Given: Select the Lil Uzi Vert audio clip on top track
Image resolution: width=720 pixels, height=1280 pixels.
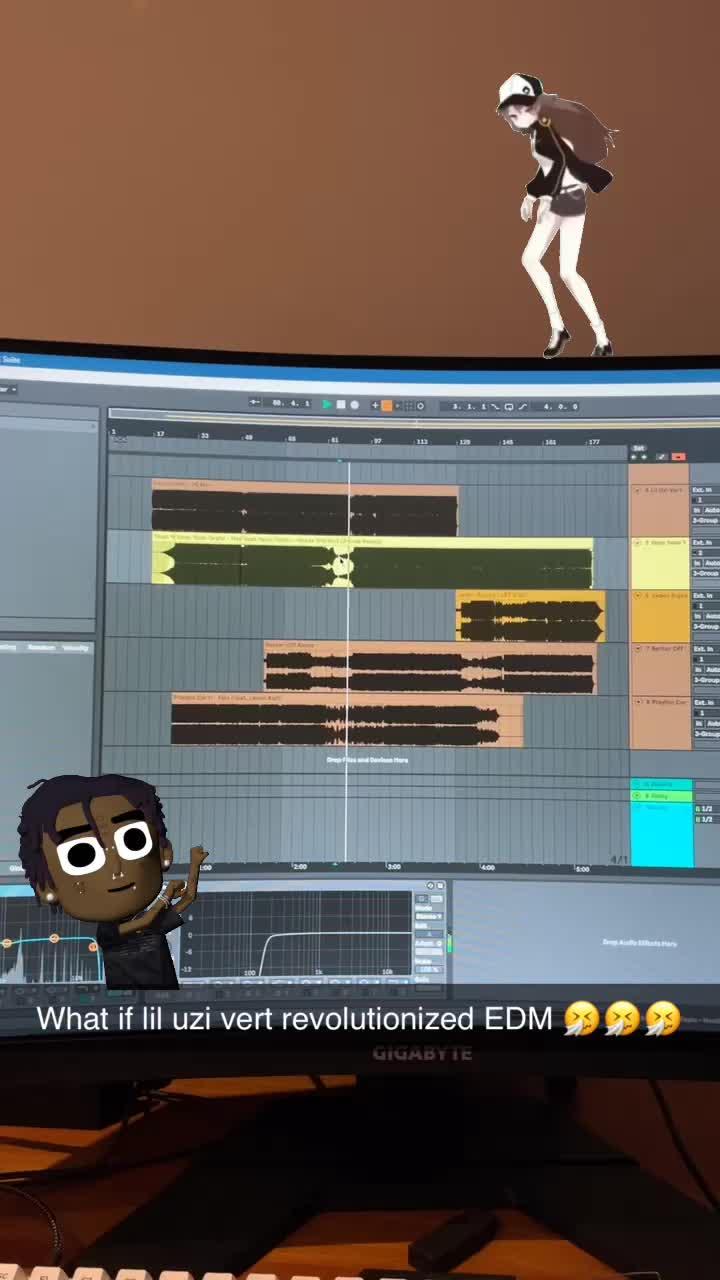Looking at the screenshot, I should click(305, 508).
